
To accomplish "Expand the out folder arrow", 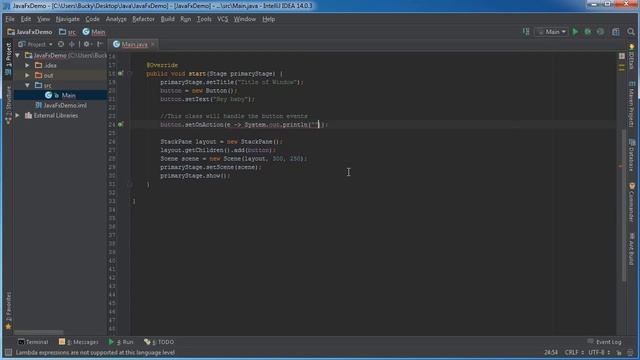I will point(27,75).
